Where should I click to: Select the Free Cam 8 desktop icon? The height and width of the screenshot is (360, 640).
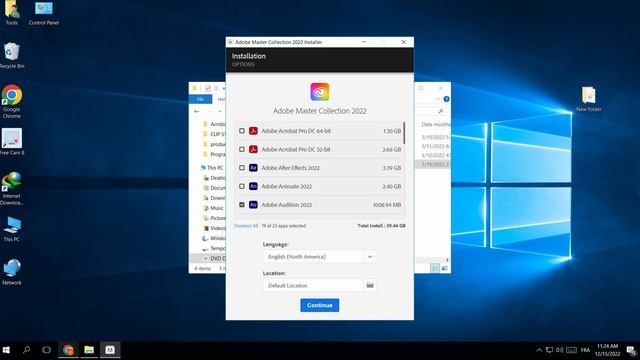point(12,142)
